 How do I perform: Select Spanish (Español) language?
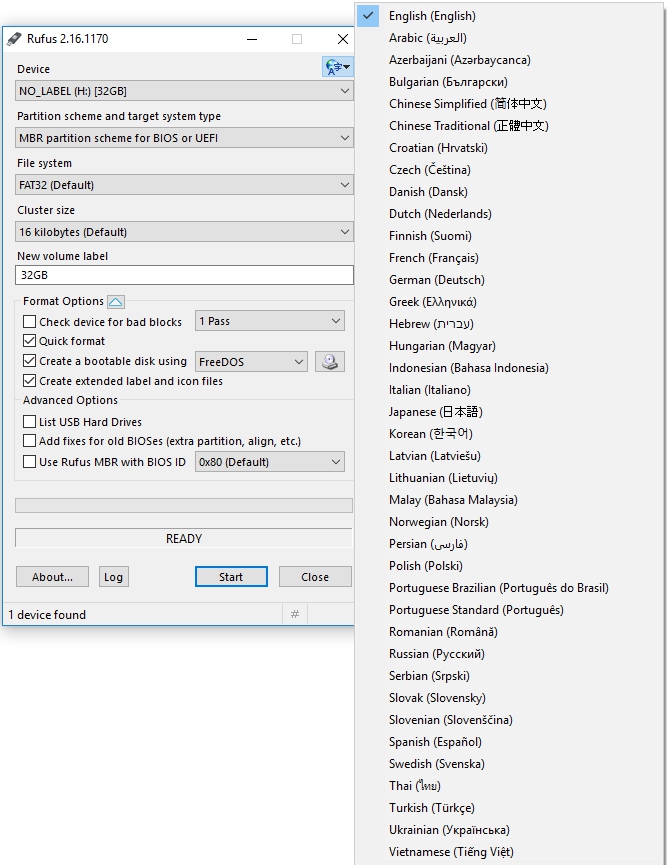(509, 742)
